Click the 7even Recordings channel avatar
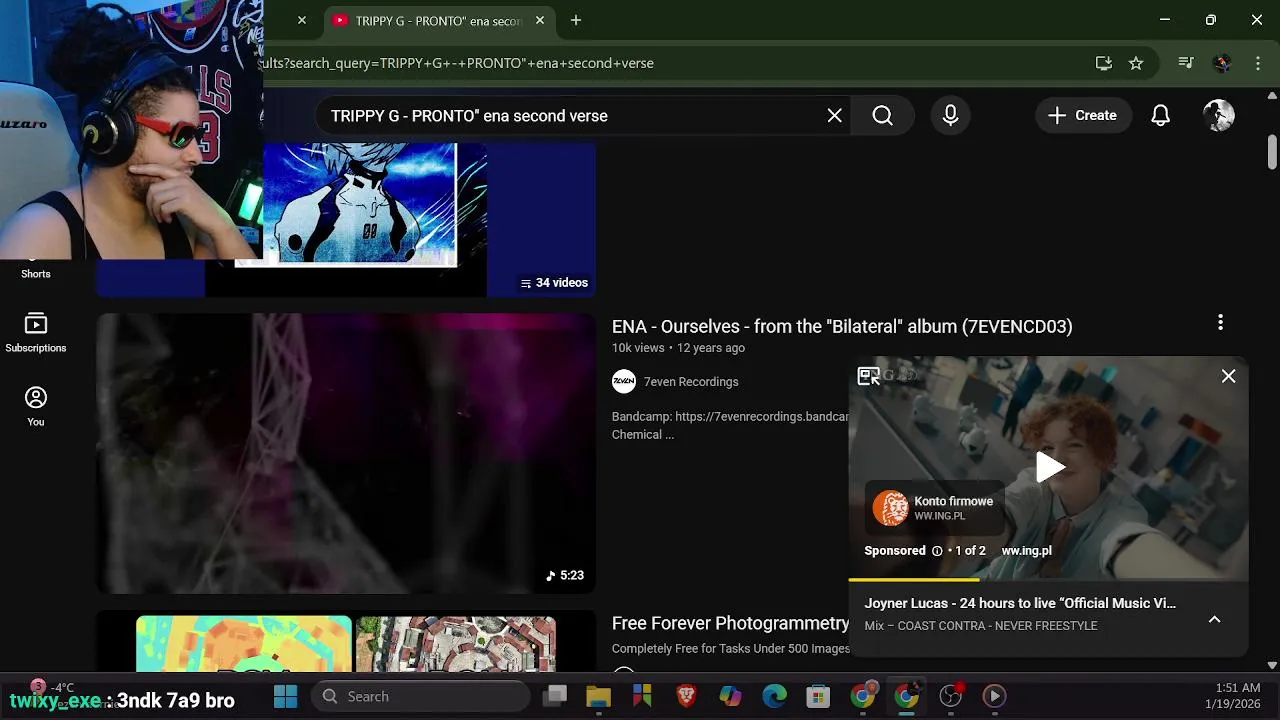This screenshot has width=1280, height=720. (624, 382)
